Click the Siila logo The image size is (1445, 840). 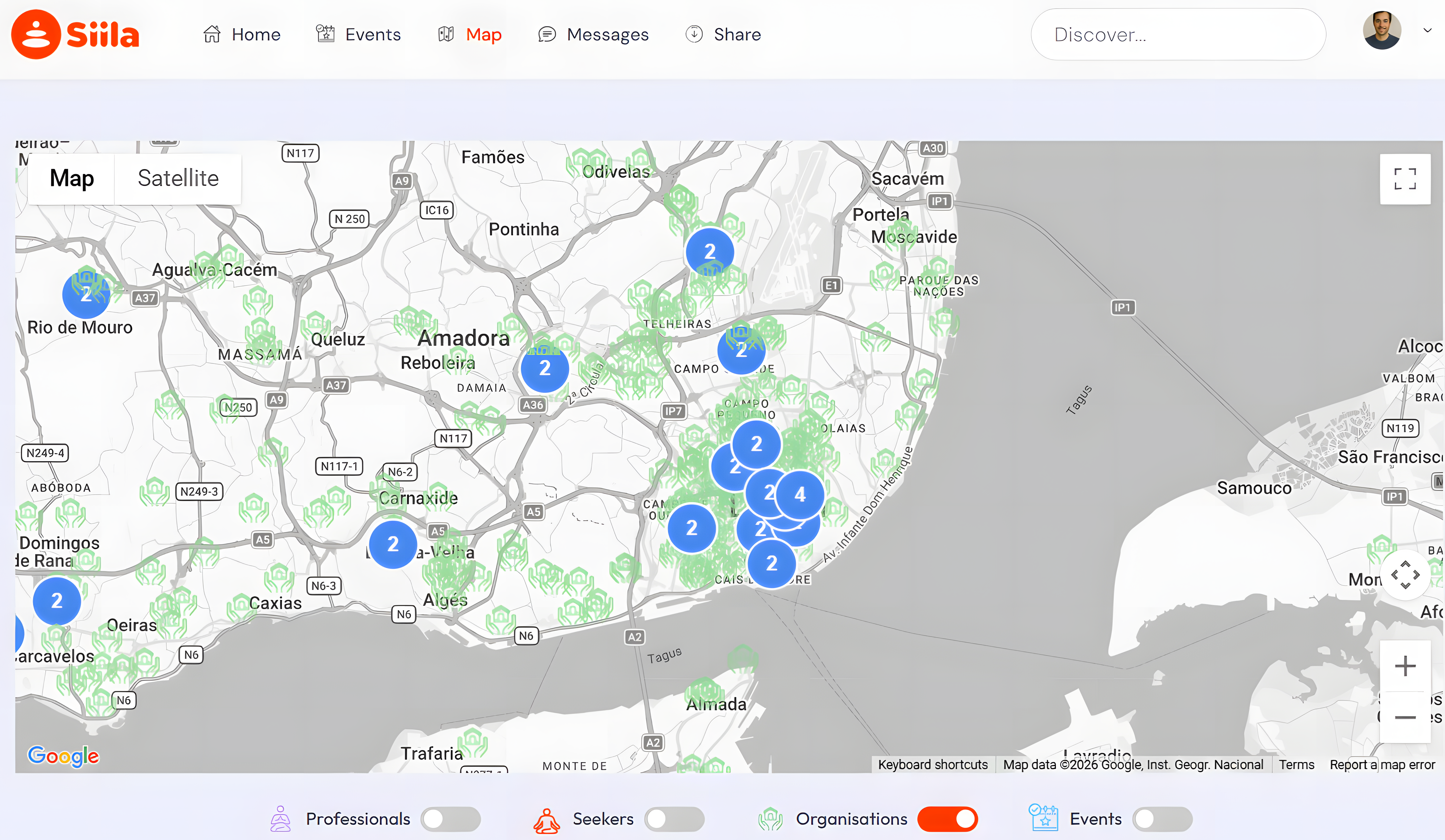tap(75, 34)
